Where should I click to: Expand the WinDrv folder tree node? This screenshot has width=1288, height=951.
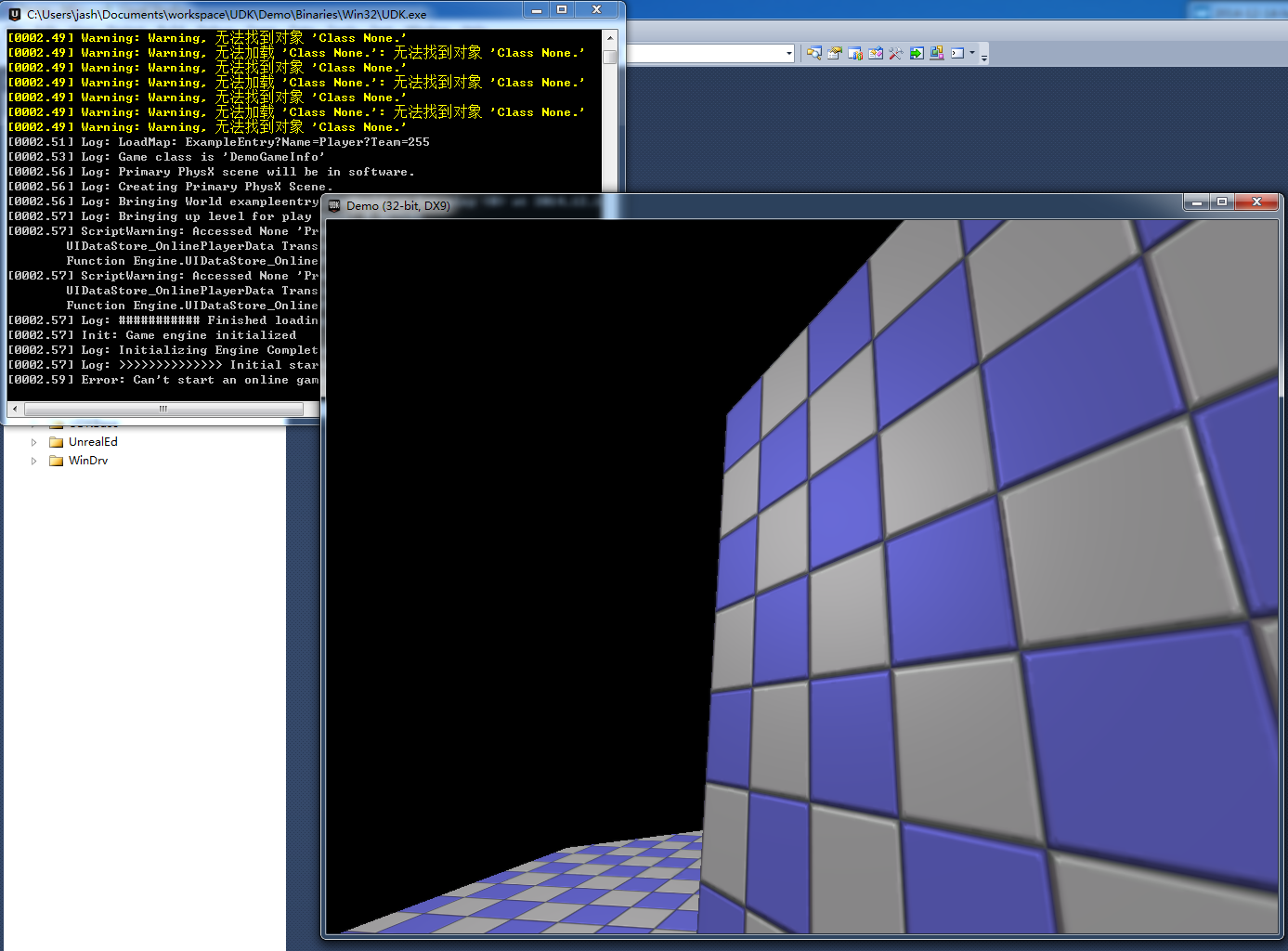[34, 461]
